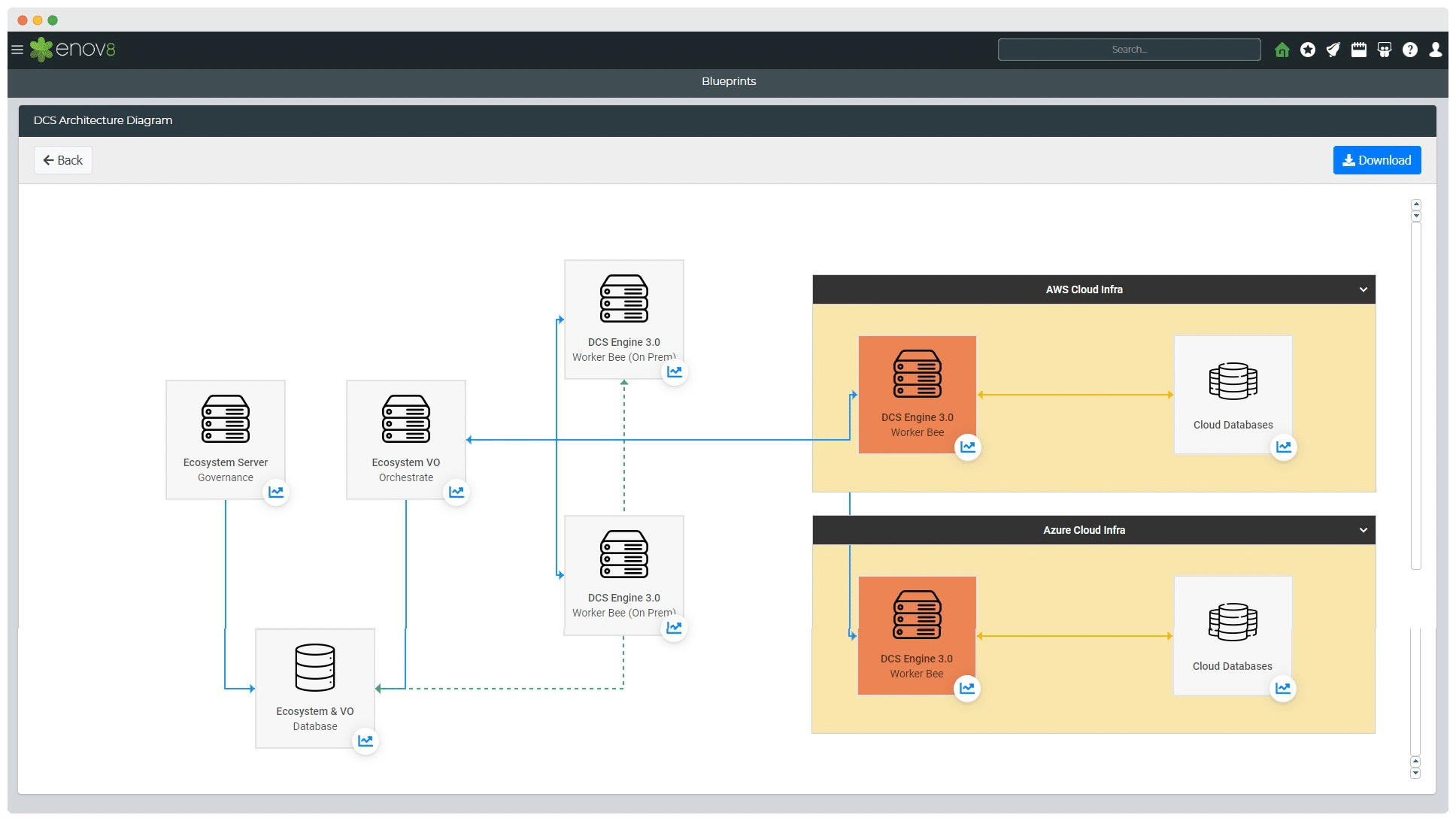View metrics on Azure DCS Engine Worker Bee
Screen dimensions: 1456x821
coord(967,688)
